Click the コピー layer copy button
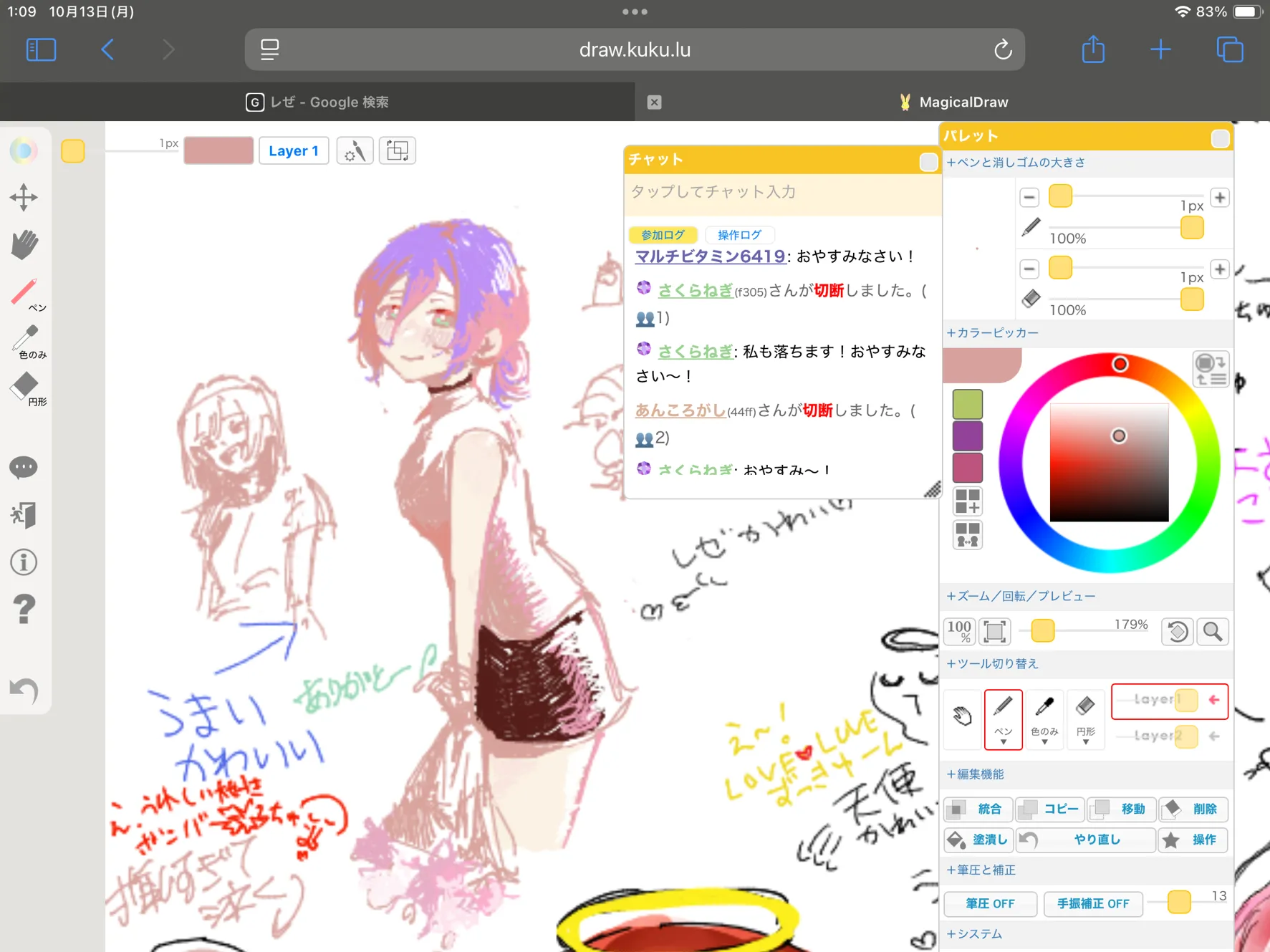Viewport: 1270px width, 952px height. (x=1050, y=809)
